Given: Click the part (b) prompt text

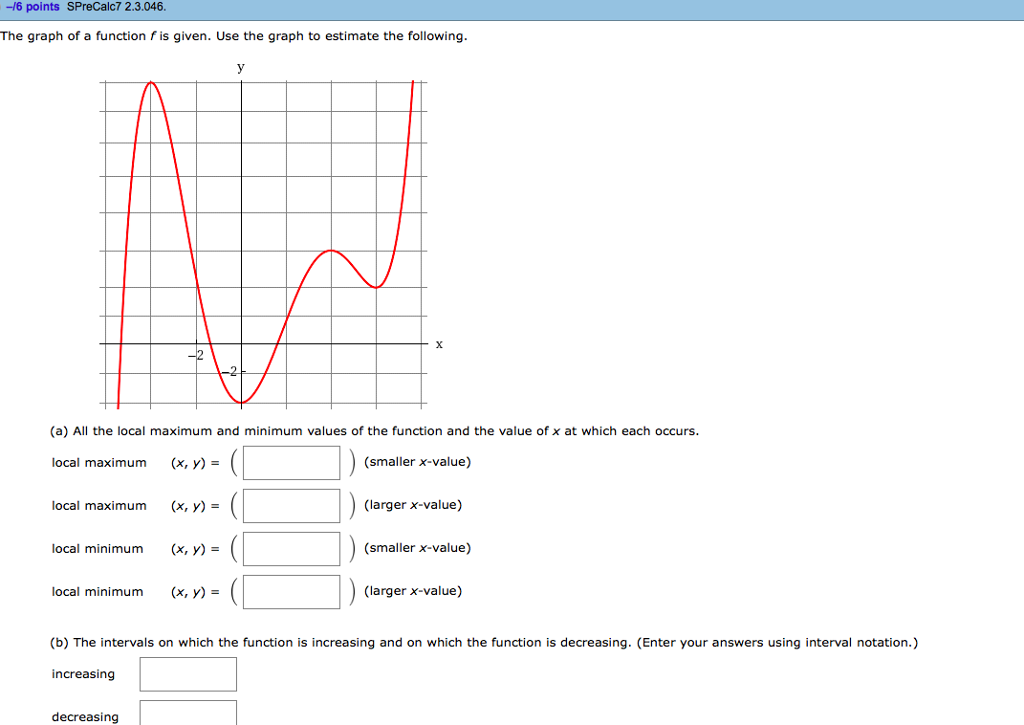Looking at the screenshot, I should 484,643.
